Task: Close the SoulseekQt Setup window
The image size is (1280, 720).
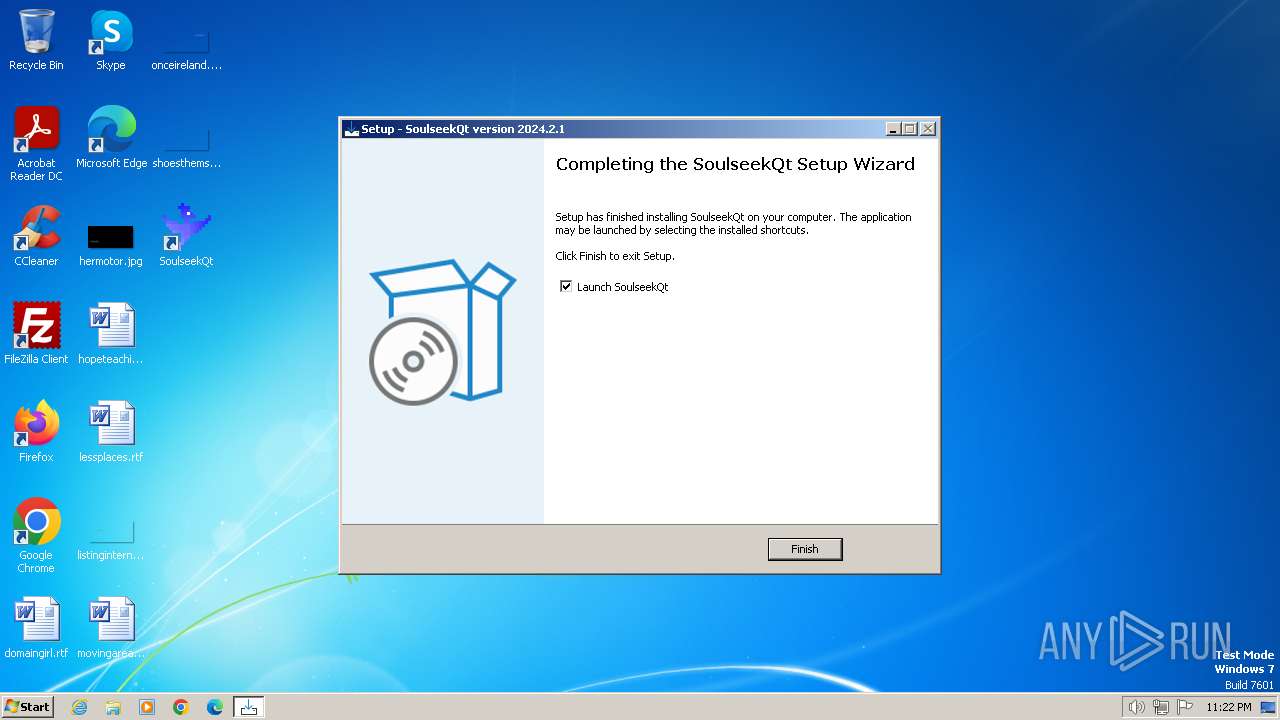Action: click(x=928, y=129)
